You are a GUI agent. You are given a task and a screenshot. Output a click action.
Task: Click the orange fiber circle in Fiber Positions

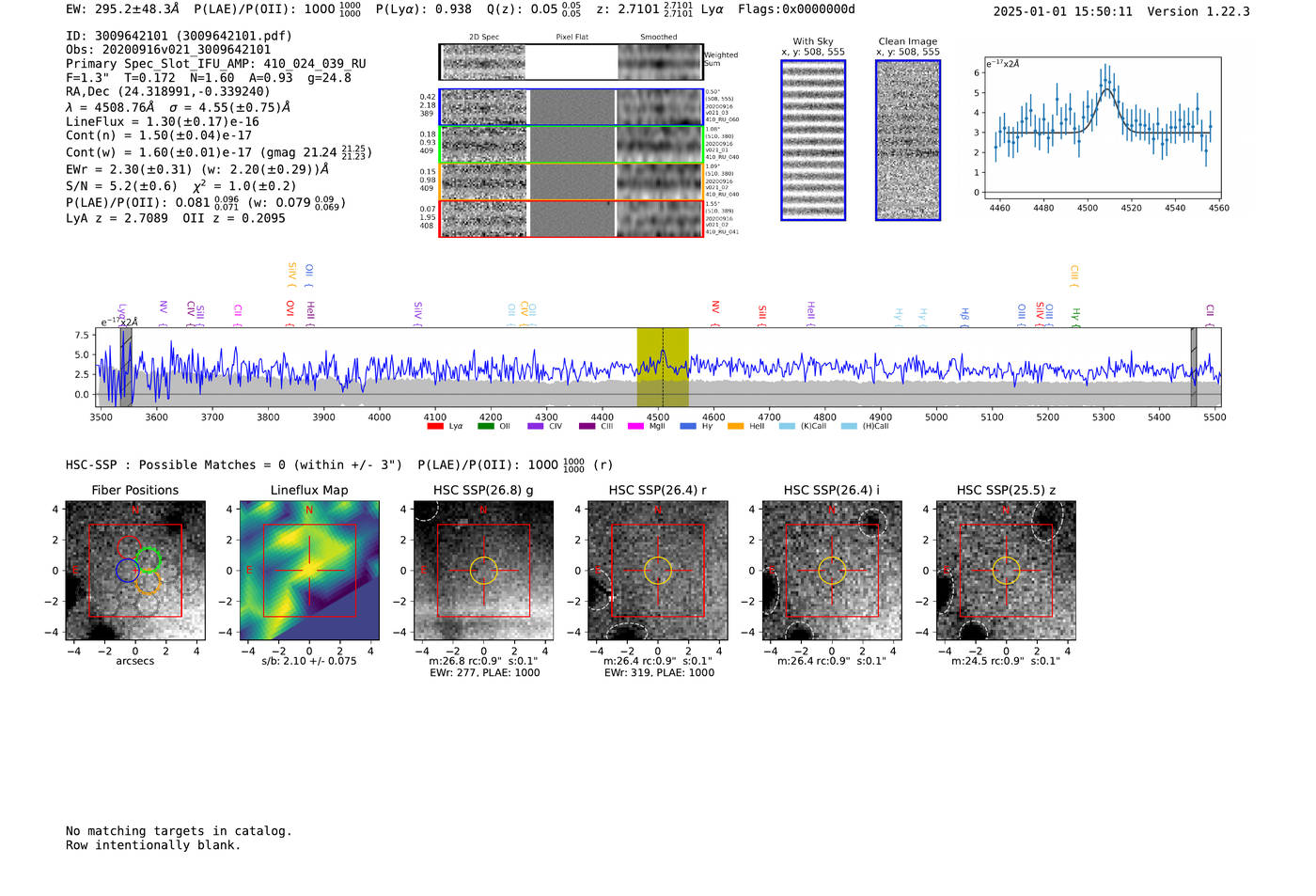148,583
